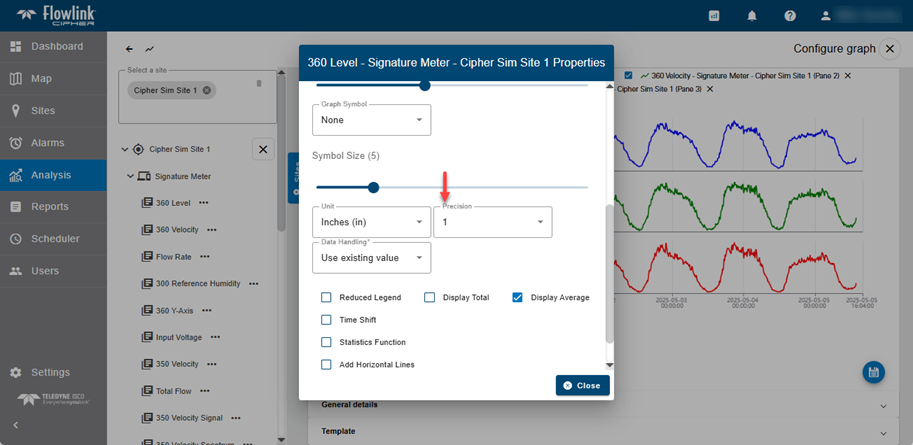
Task: Uncheck the Display Average checkbox
Action: pyautogui.click(x=518, y=298)
